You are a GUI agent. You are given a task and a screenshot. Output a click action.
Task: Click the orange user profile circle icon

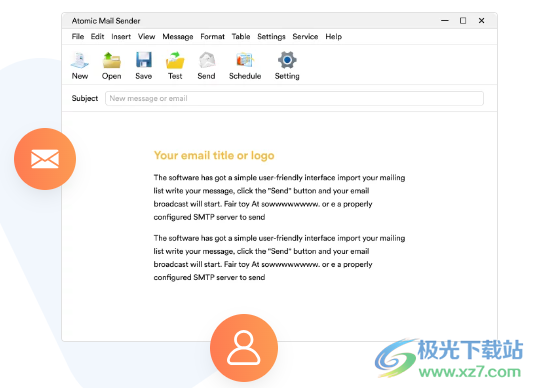tap(244, 348)
